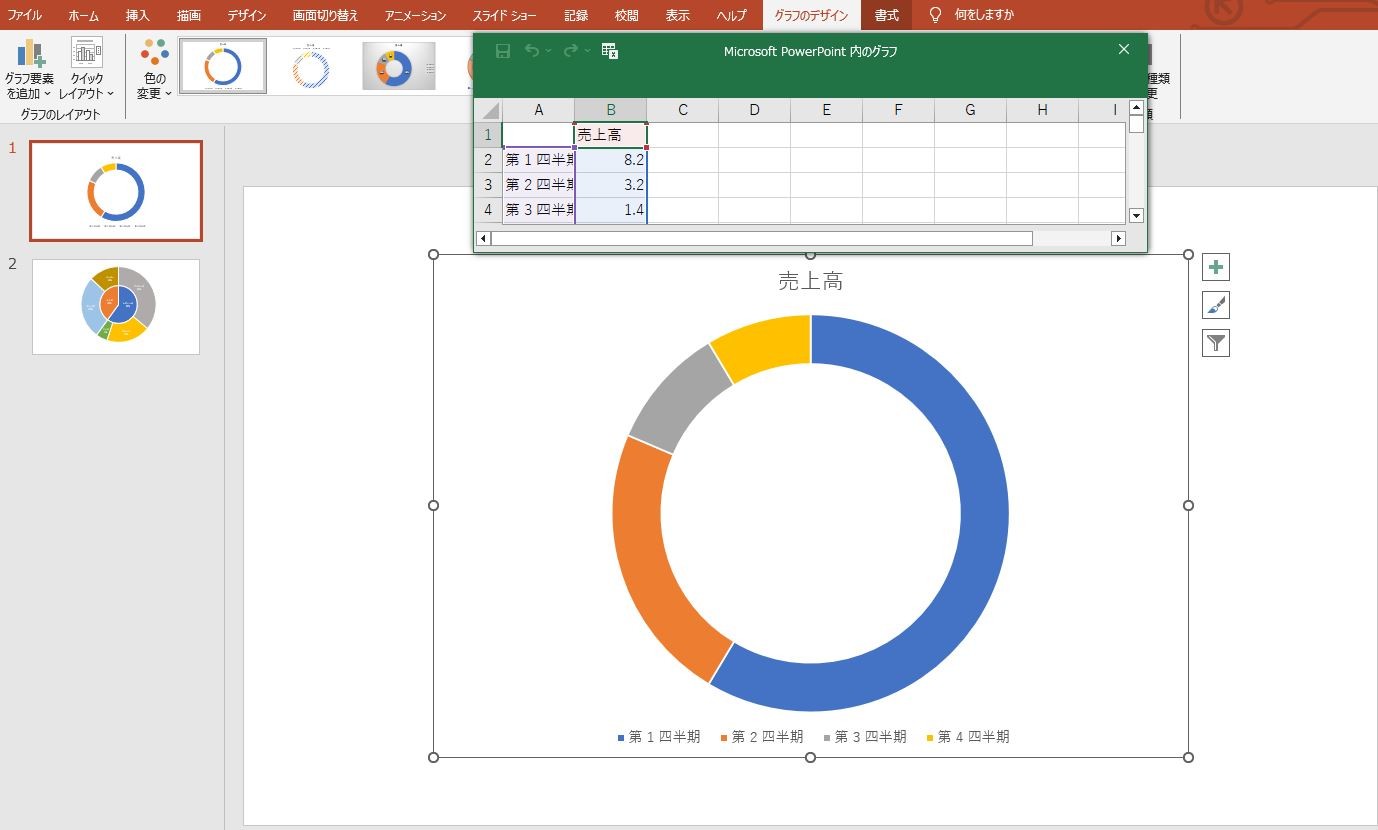
Task: Select column B header
Action: 611,110
